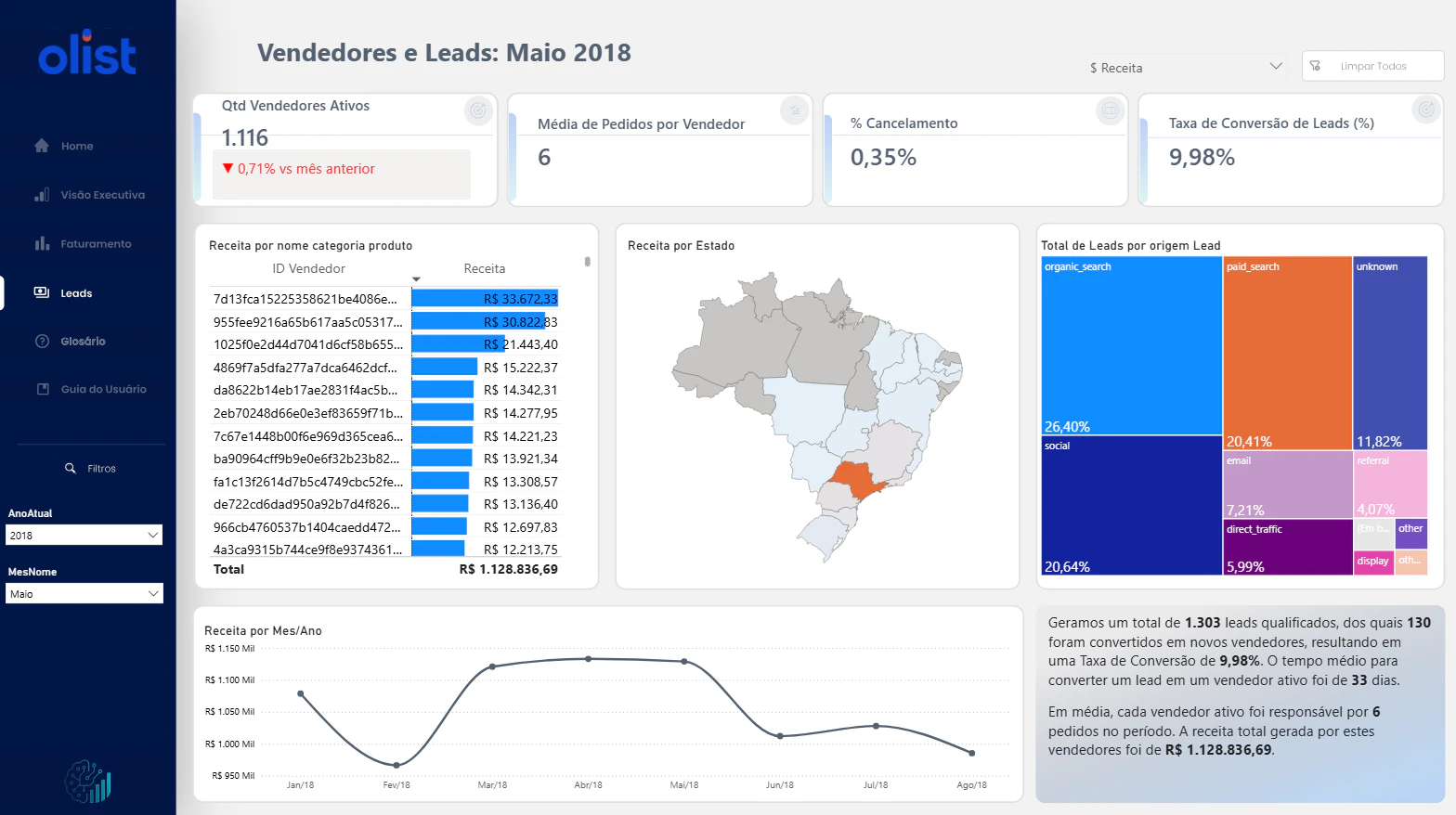Click revenue value R$ 14.277,95

(x=520, y=413)
